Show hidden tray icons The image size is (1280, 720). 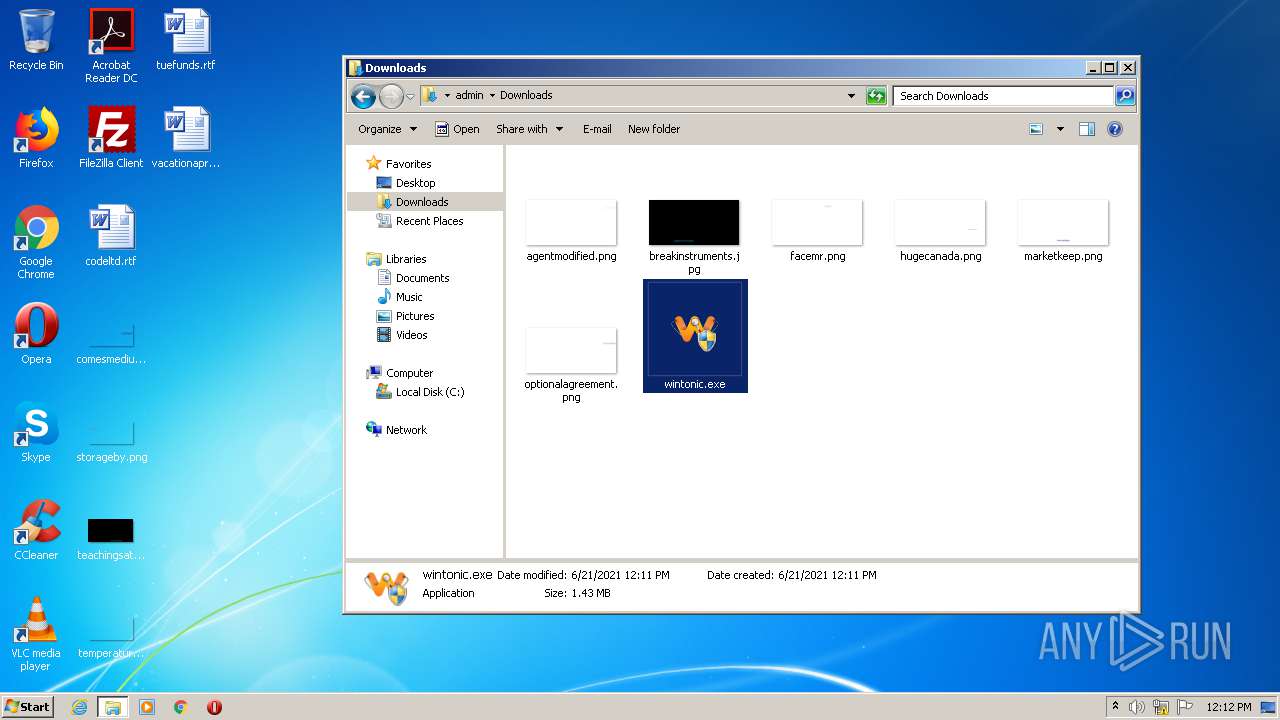tap(1115, 707)
